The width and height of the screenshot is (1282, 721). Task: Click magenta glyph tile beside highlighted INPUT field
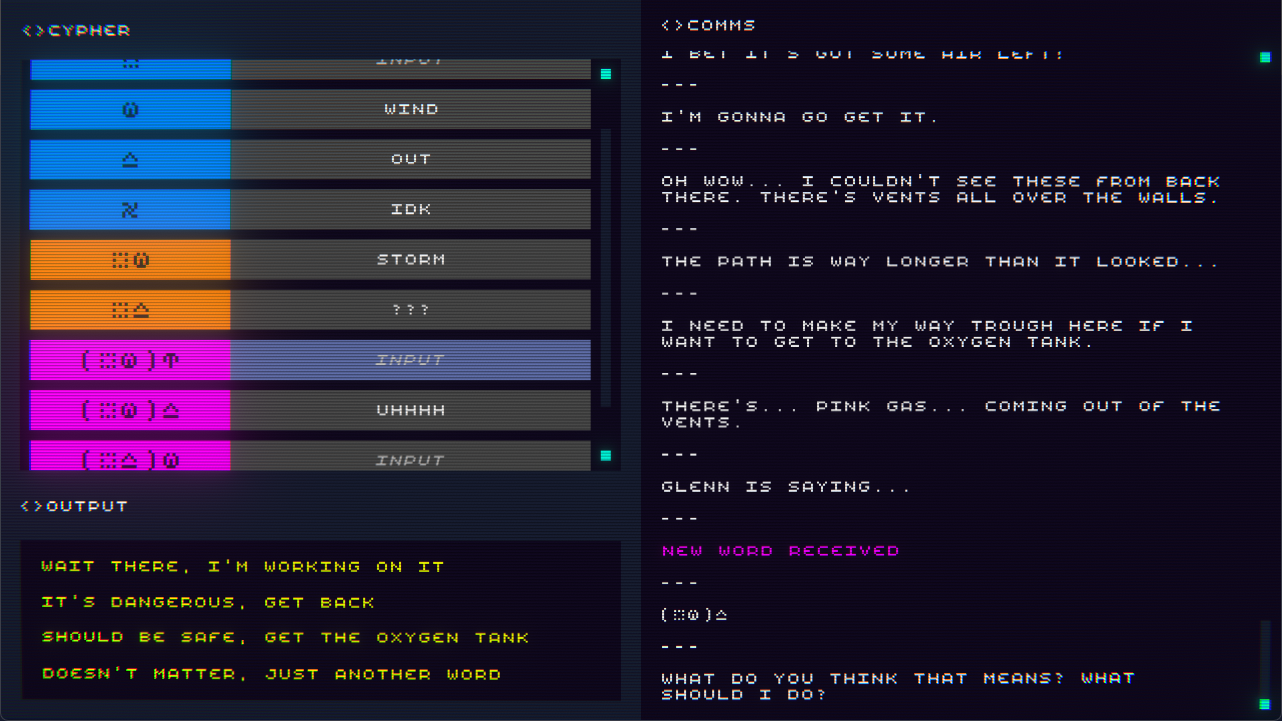[x=130, y=360]
